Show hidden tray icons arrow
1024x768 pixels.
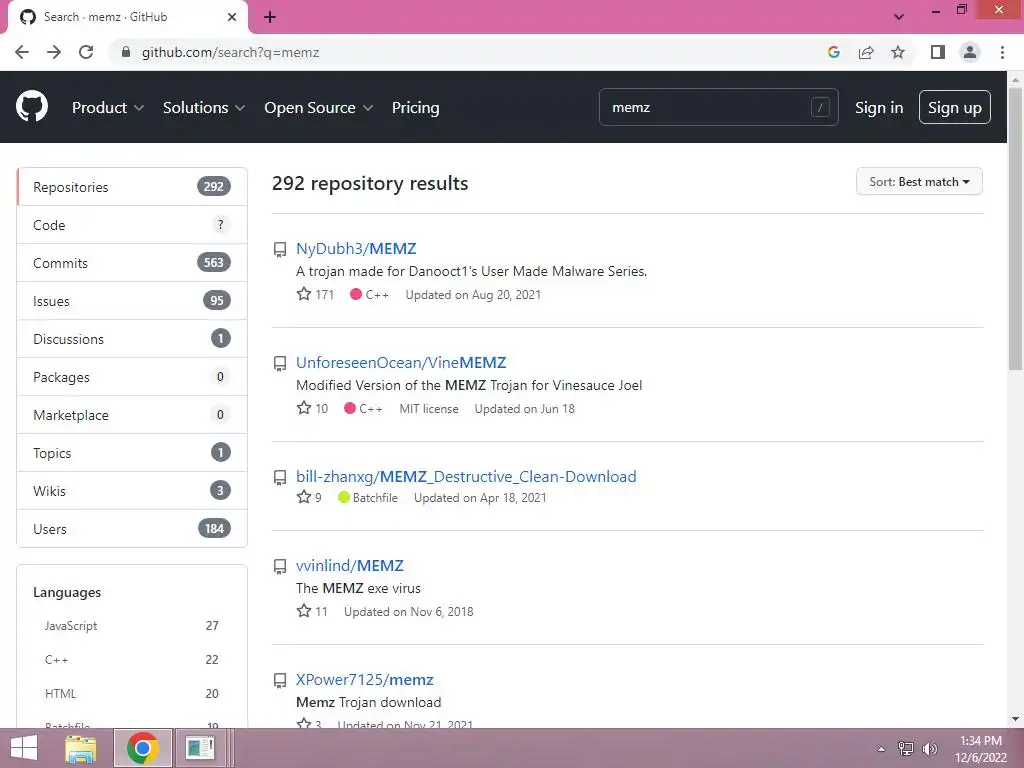click(x=881, y=749)
